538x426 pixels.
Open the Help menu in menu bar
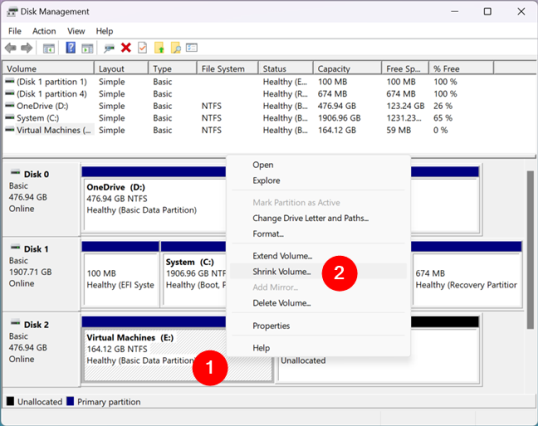click(x=104, y=31)
